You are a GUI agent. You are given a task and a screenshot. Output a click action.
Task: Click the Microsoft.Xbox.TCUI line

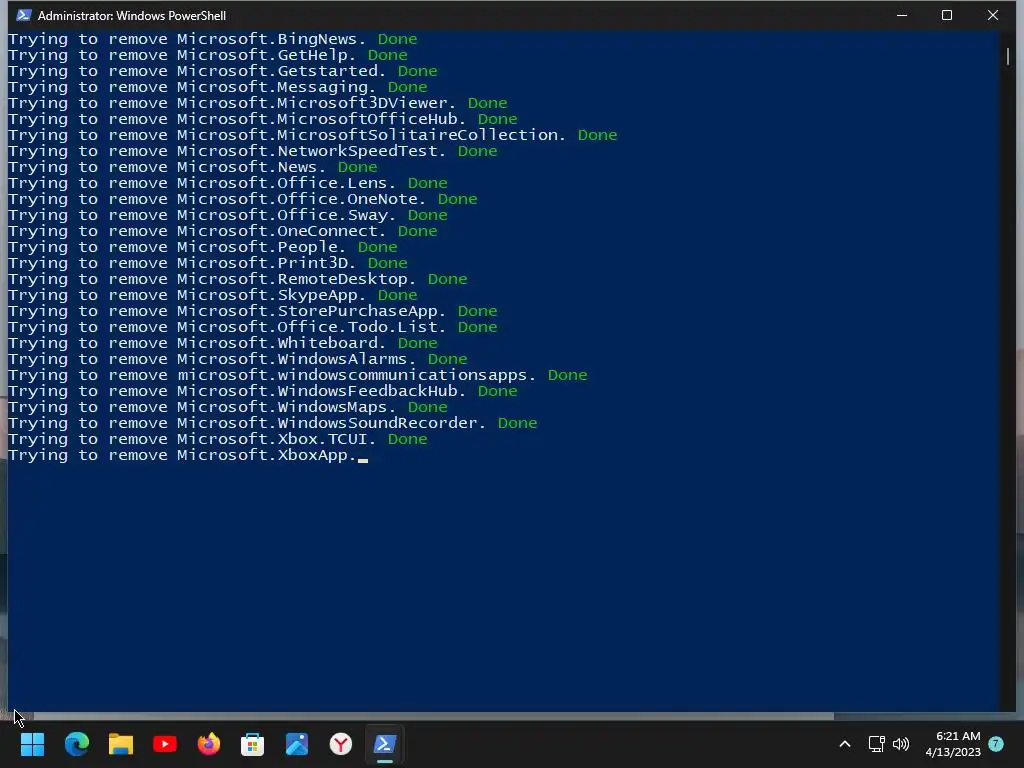[217, 439]
